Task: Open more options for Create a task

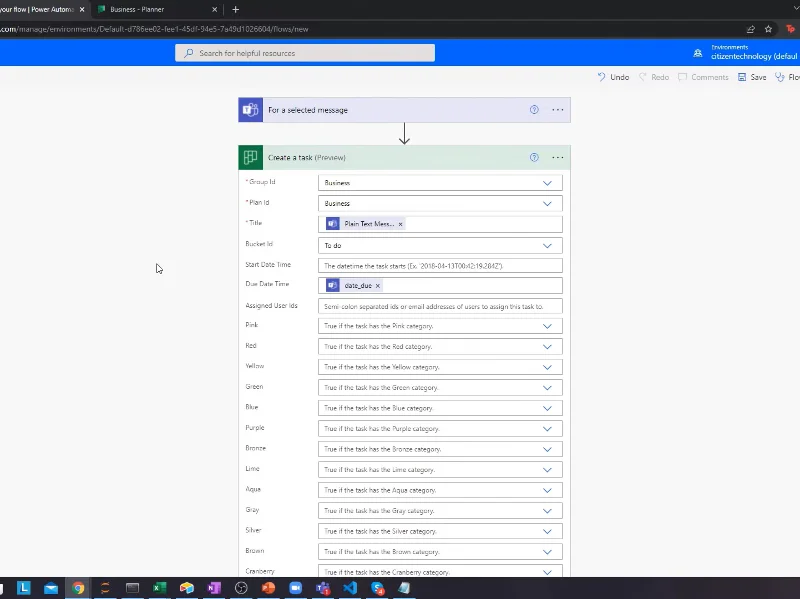Action: pyautogui.click(x=558, y=157)
